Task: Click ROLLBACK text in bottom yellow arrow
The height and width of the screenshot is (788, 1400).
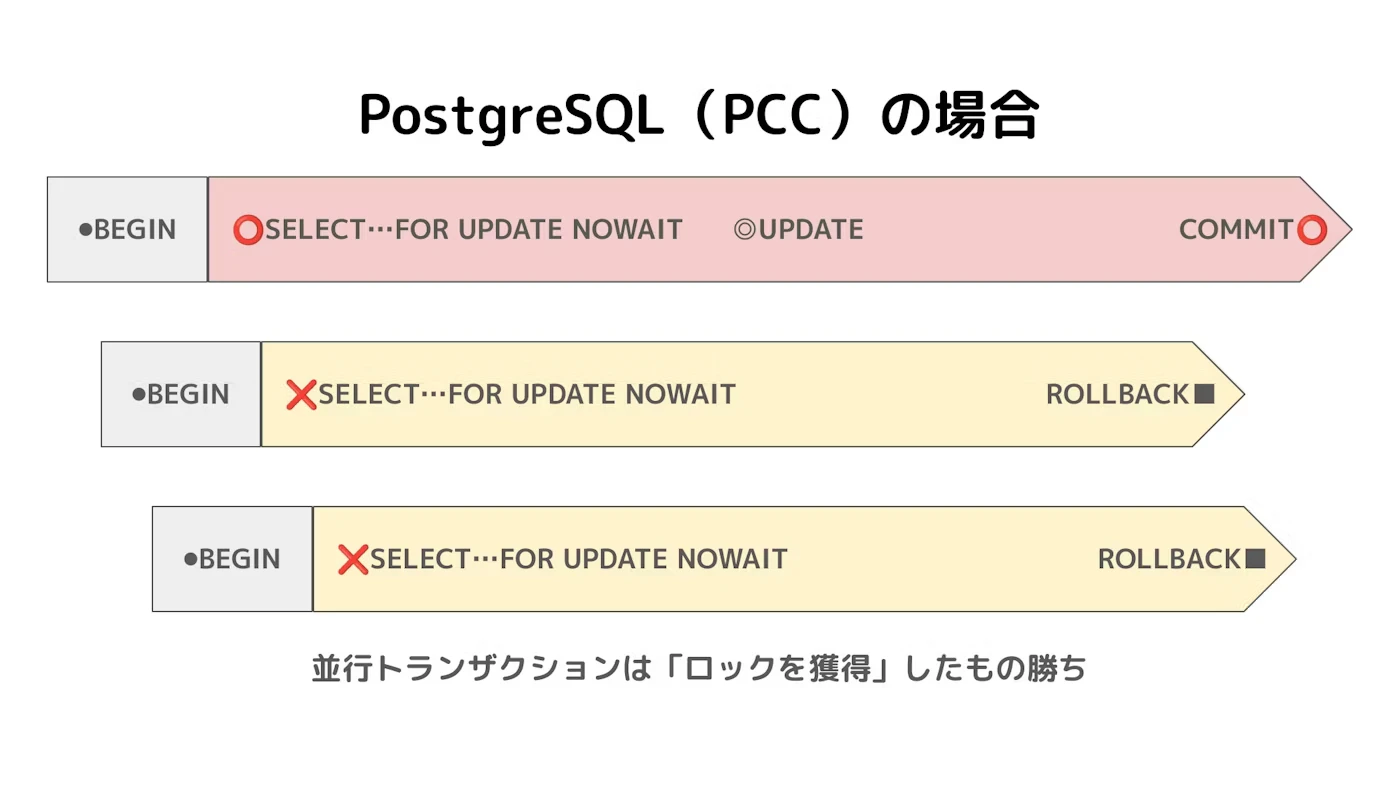Action: pos(1170,559)
